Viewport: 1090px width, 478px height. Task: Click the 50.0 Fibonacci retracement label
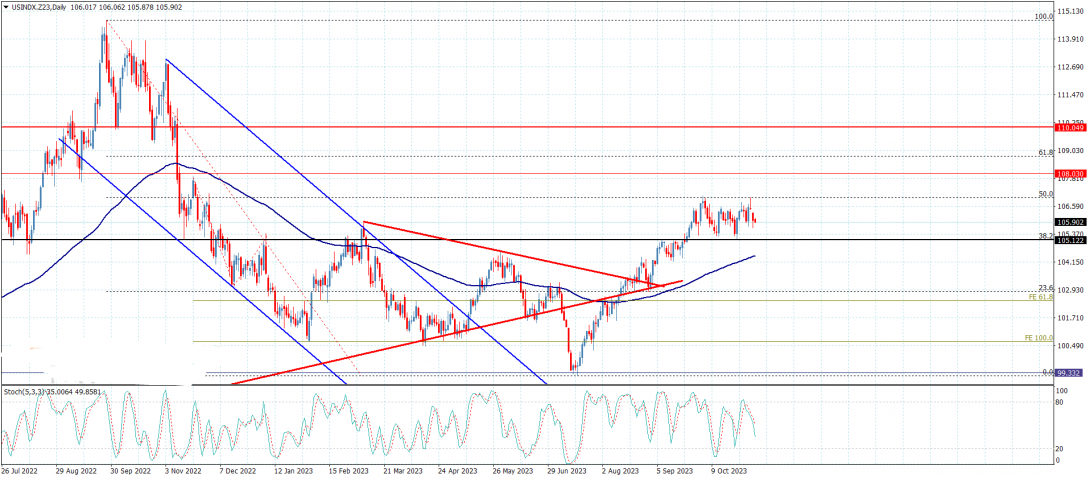[x=1046, y=194]
